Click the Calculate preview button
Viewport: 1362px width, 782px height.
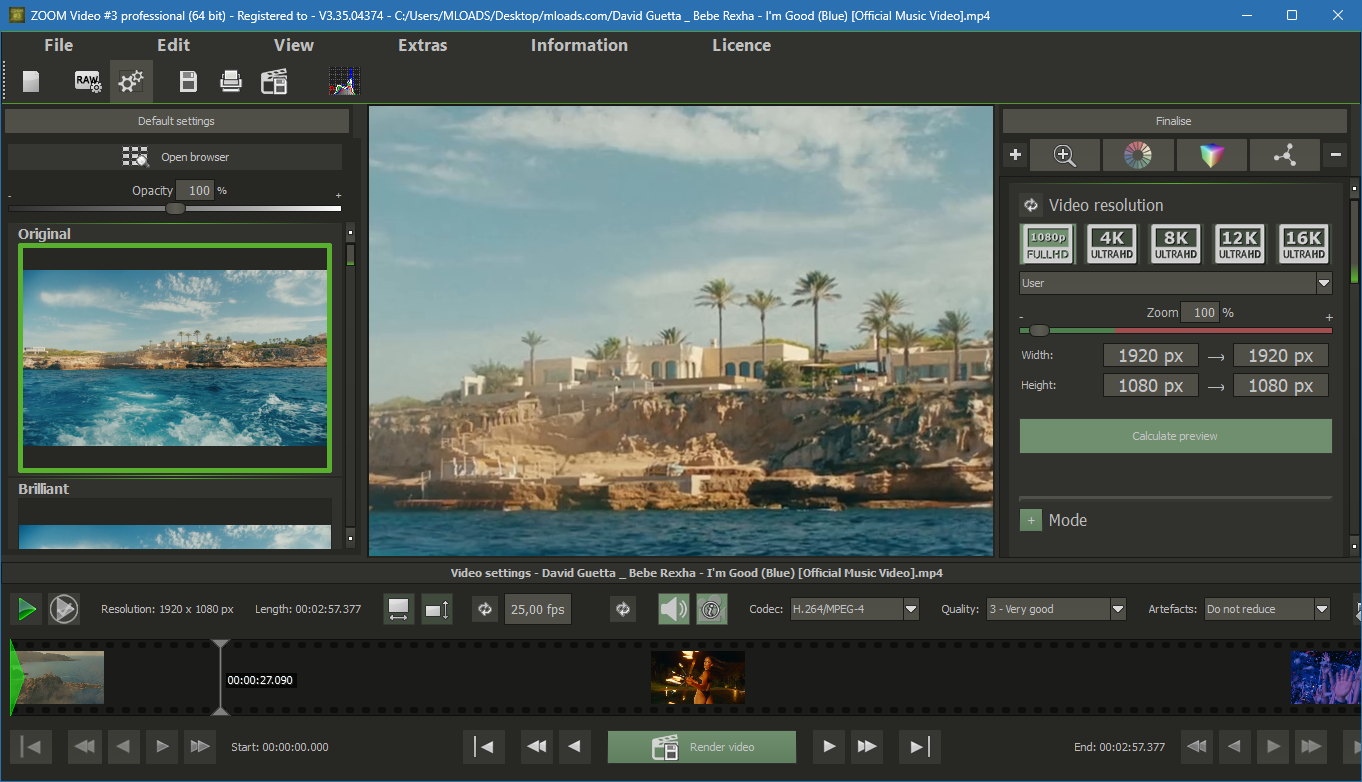point(1176,436)
